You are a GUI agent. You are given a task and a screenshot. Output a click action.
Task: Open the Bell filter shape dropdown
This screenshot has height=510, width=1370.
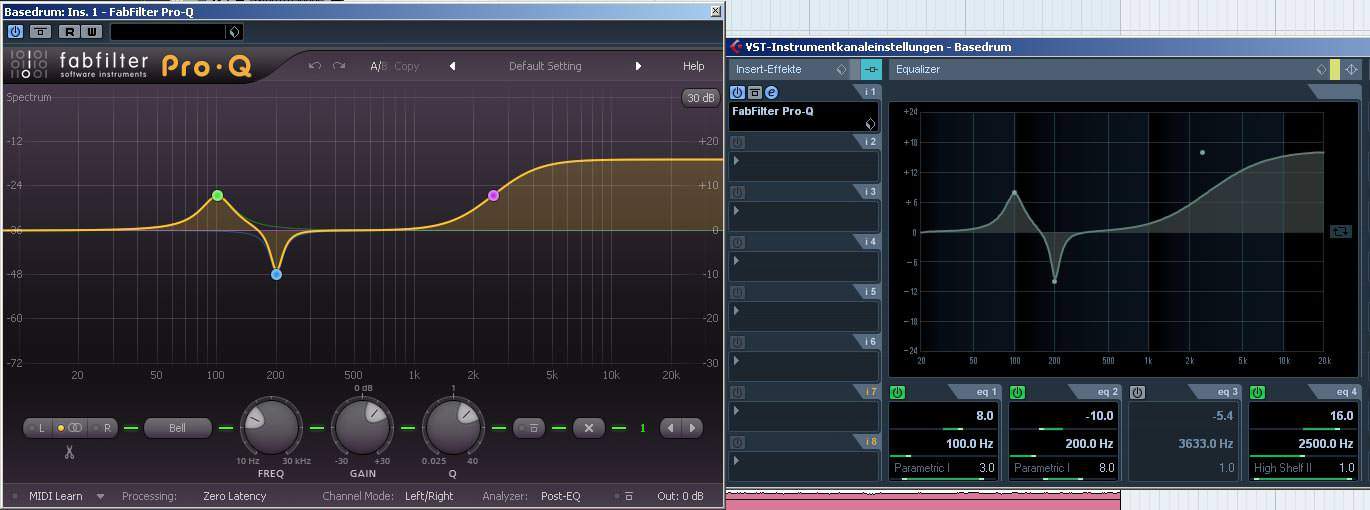coord(177,428)
